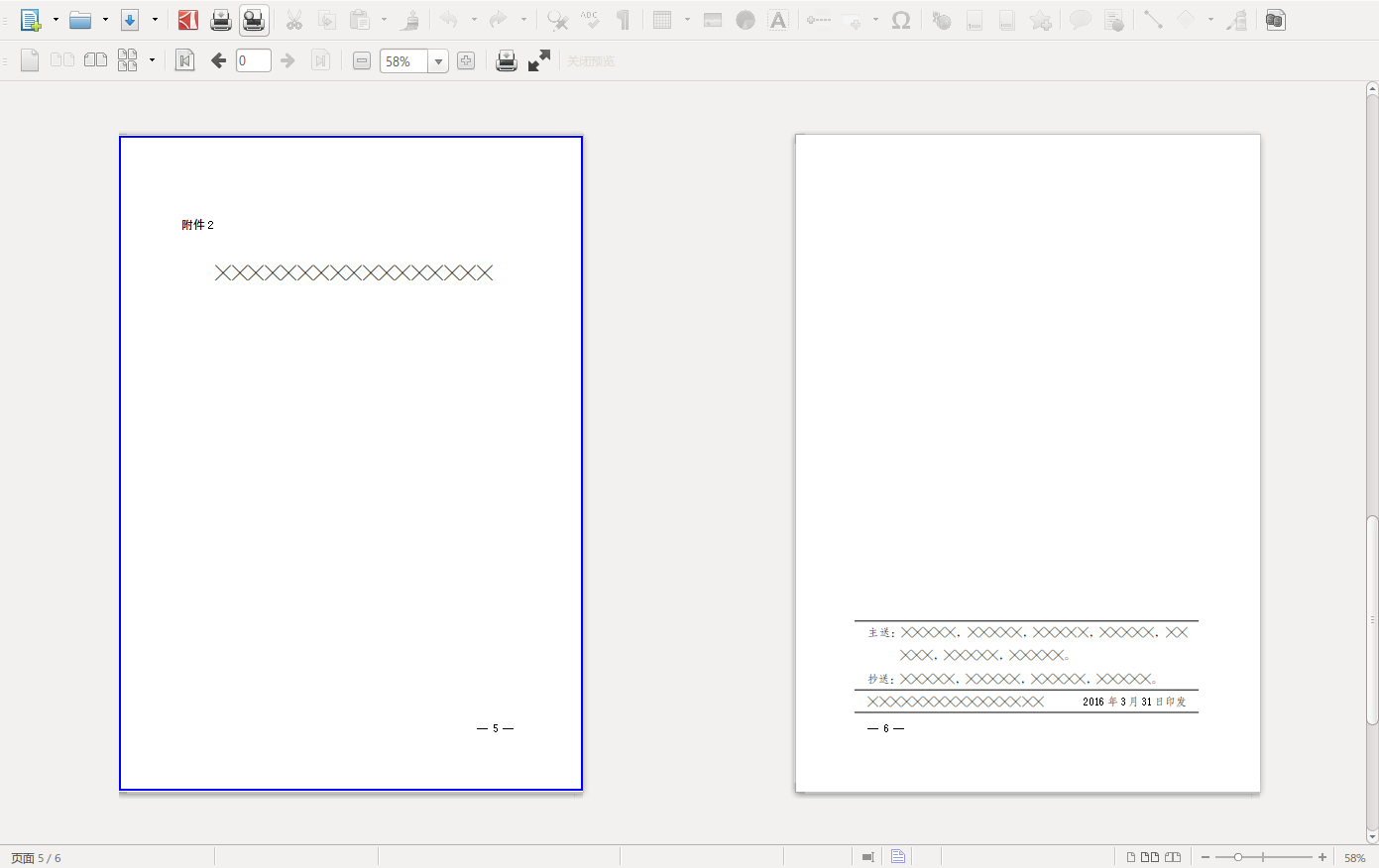The height and width of the screenshot is (868, 1379).
Task: Expand the Paste special dropdown arrow
Action: click(384, 20)
